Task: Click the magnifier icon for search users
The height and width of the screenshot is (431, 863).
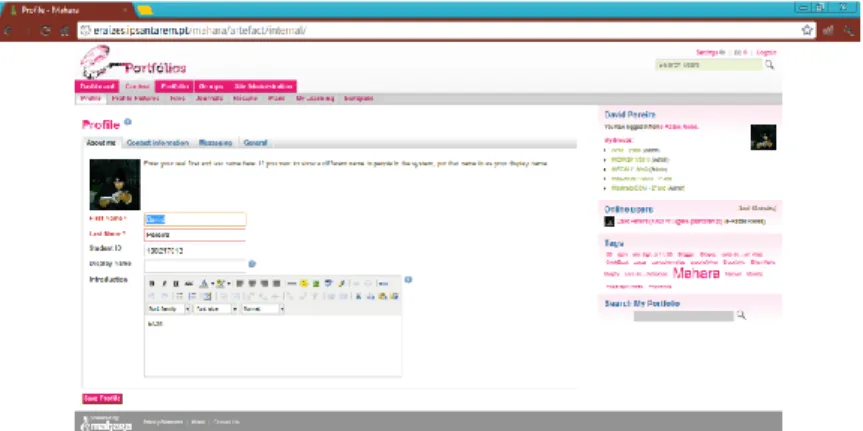Action: click(769, 65)
